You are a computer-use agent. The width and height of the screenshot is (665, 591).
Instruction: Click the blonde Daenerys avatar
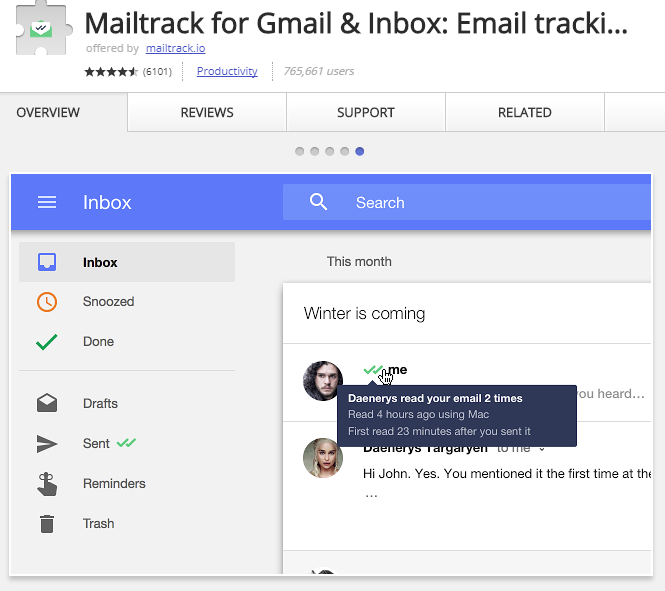(323, 458)
